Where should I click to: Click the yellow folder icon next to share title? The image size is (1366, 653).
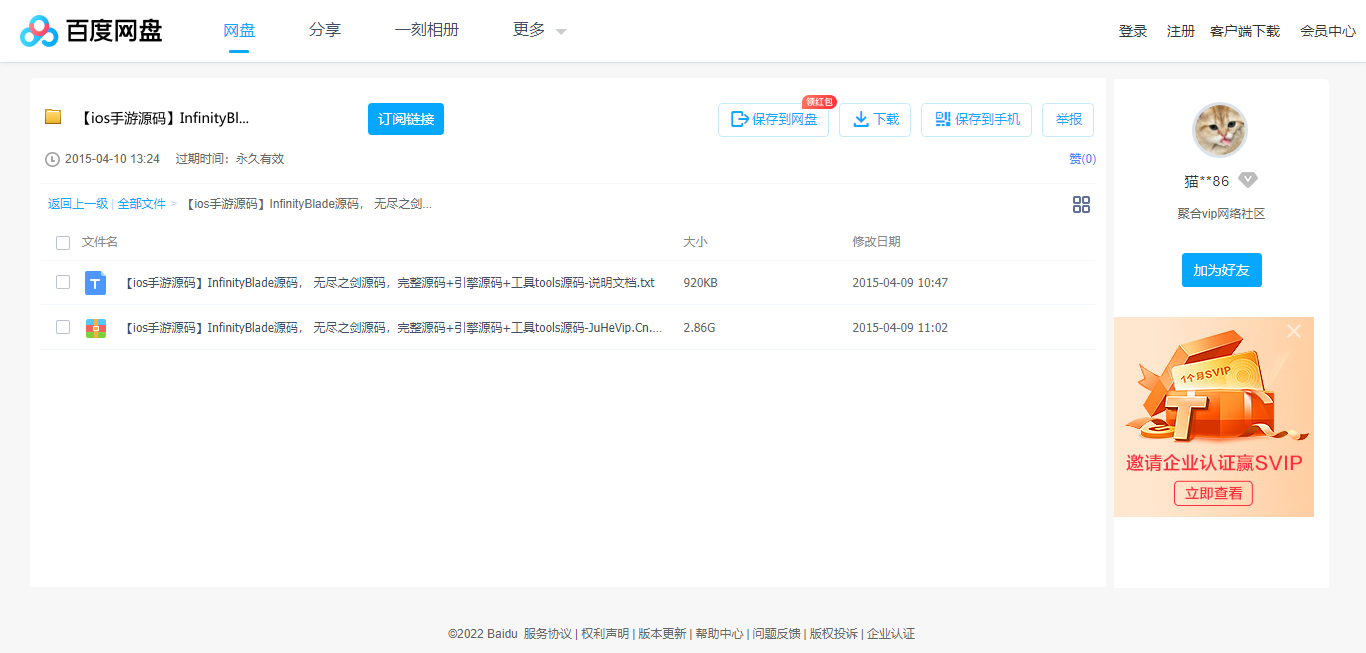click(53, 116)
